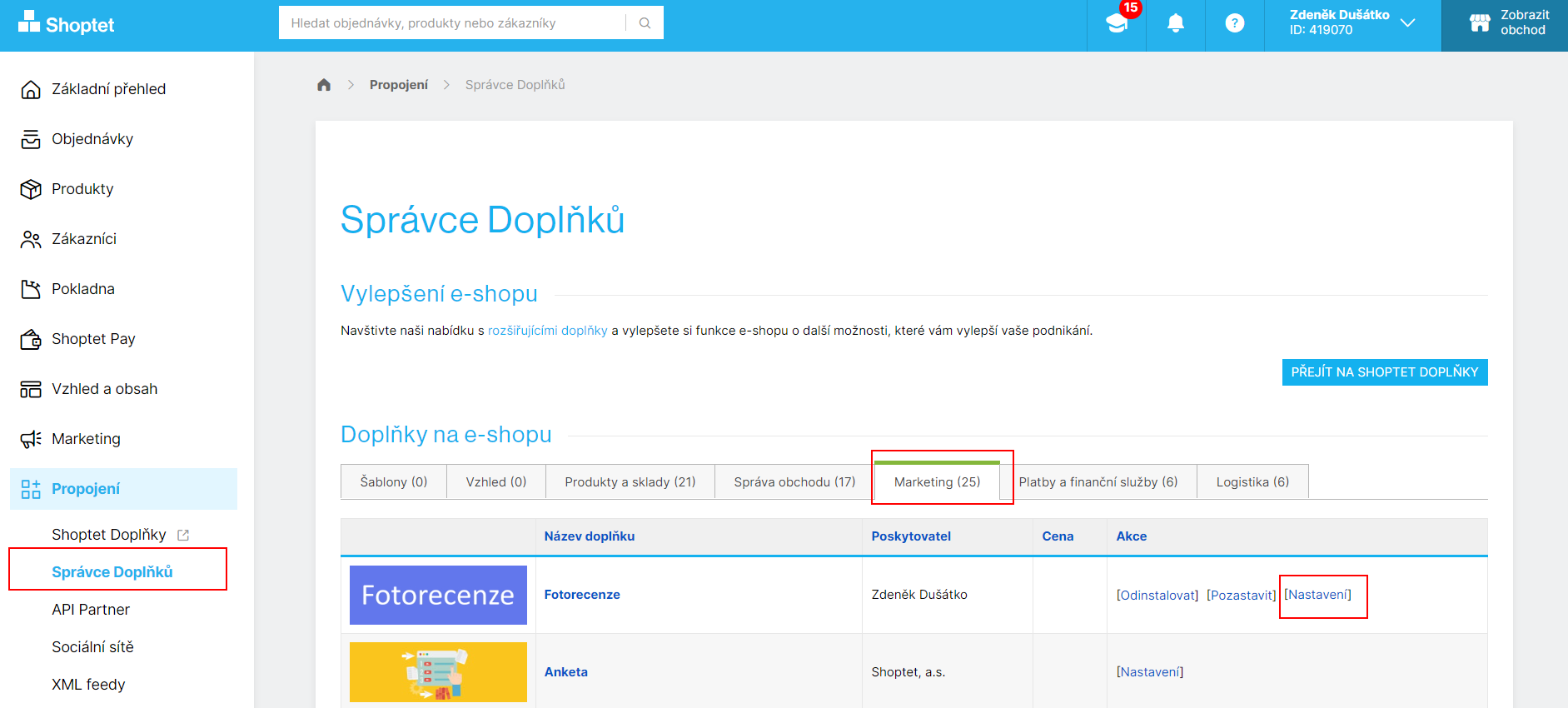Screen dimensions: 1568x708
Task: Click the Zákazníci people icon
Action: click(31, 239)
